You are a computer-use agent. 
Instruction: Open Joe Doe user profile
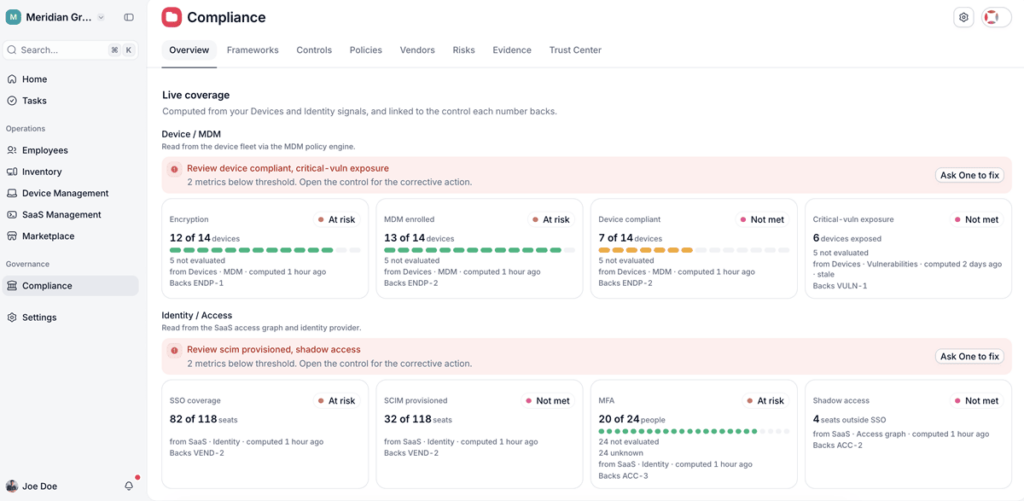40,486
